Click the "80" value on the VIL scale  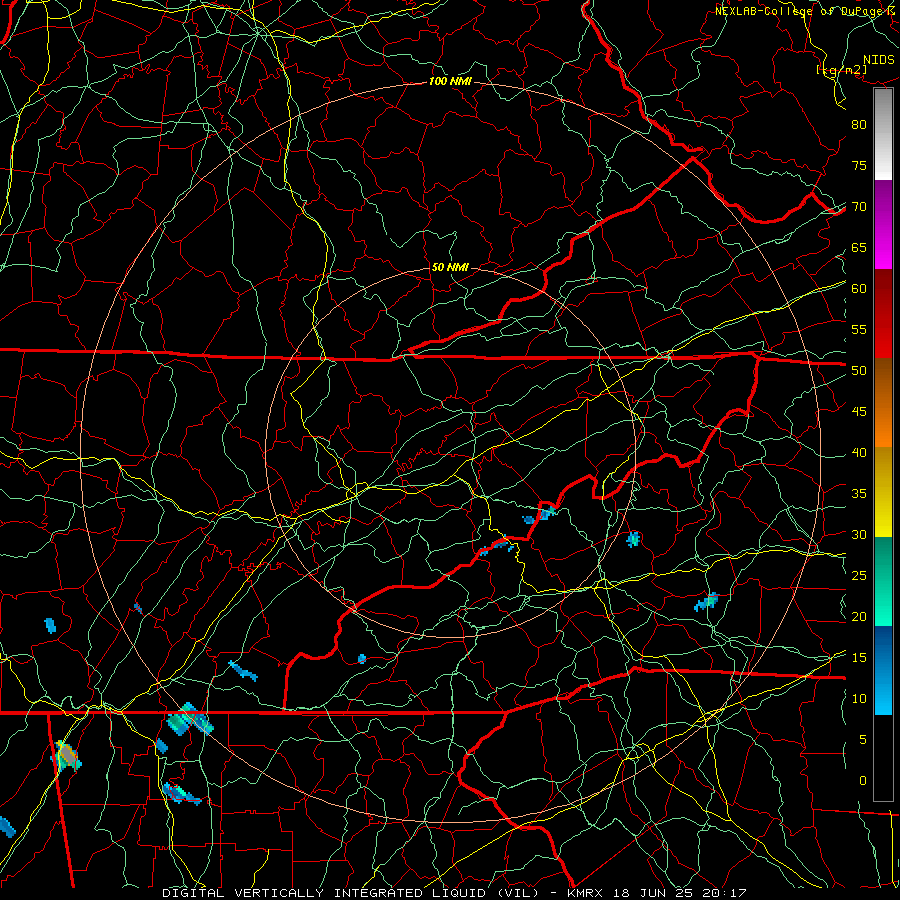pyautogui.click(x=859, y=125)
